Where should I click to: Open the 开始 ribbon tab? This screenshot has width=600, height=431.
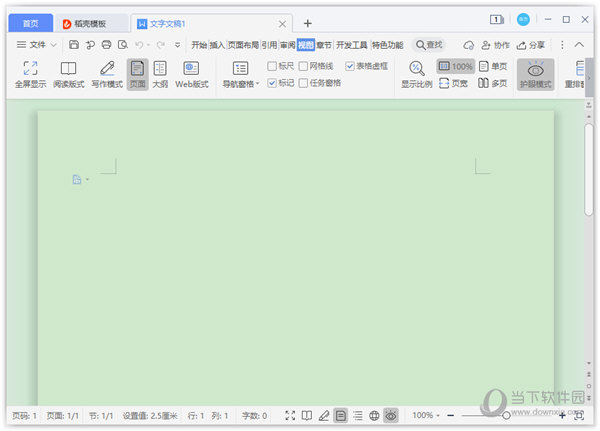pos(199,45)
